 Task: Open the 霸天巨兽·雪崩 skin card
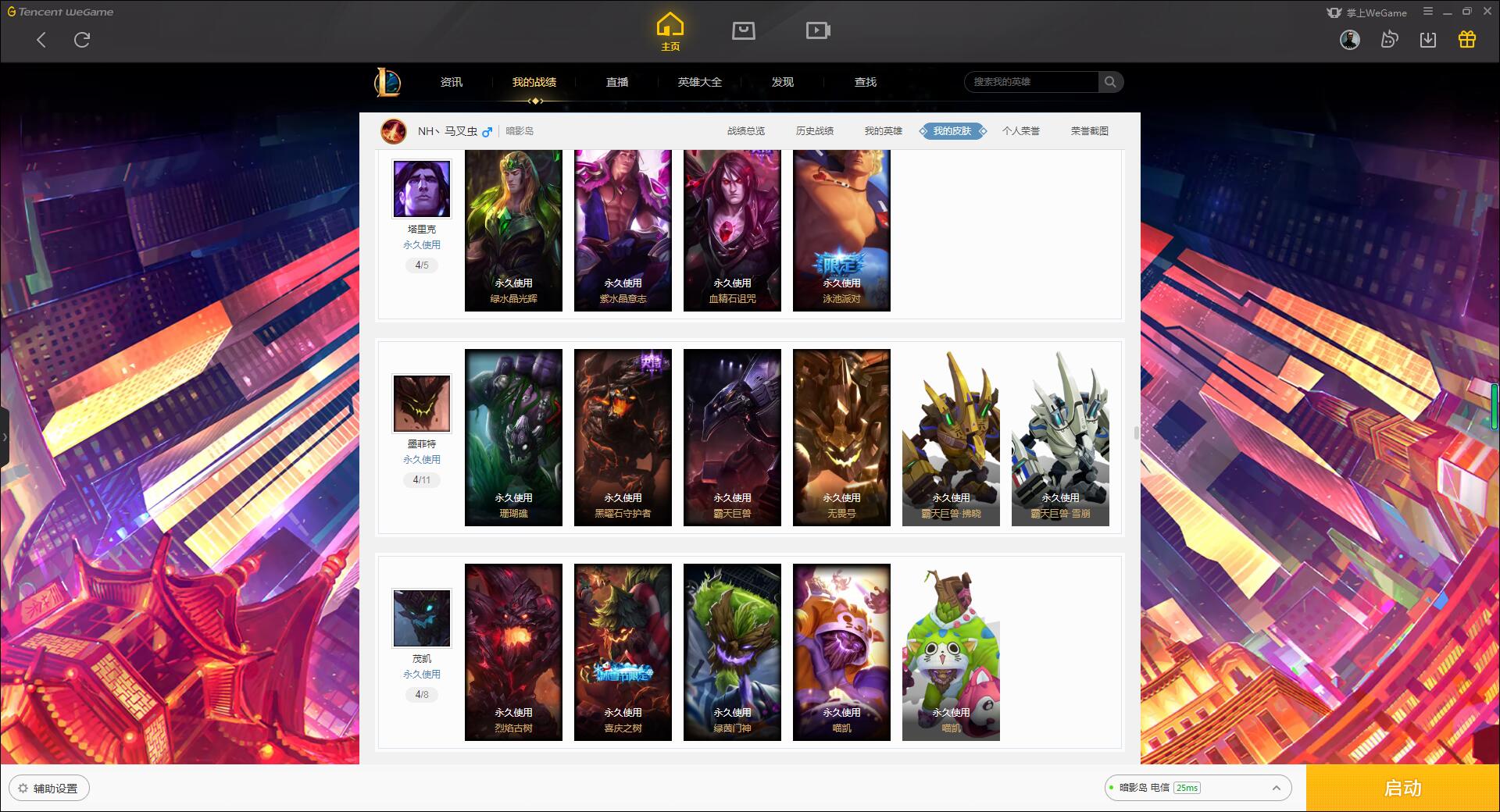1060,437
